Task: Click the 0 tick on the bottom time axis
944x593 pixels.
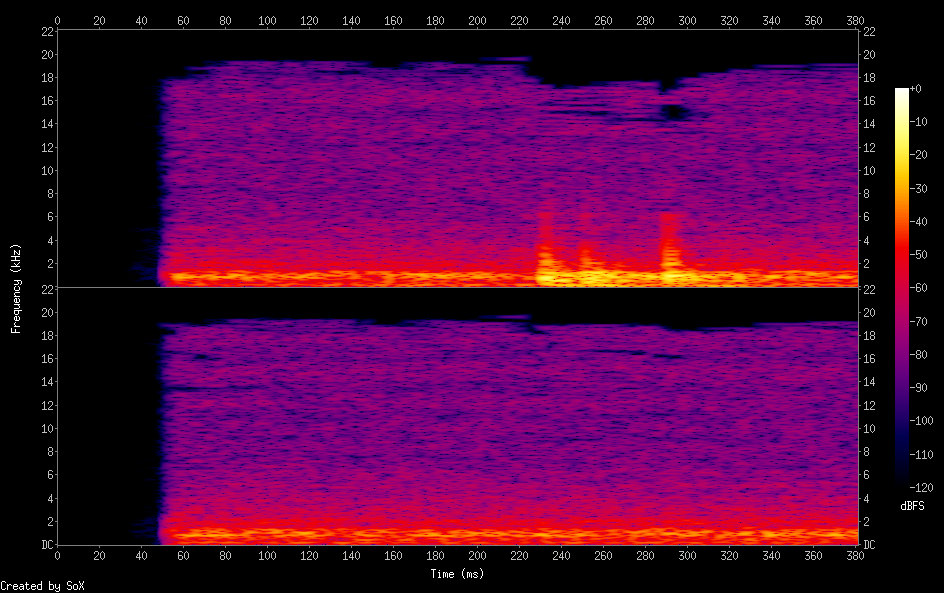Action: coord(57,555)
